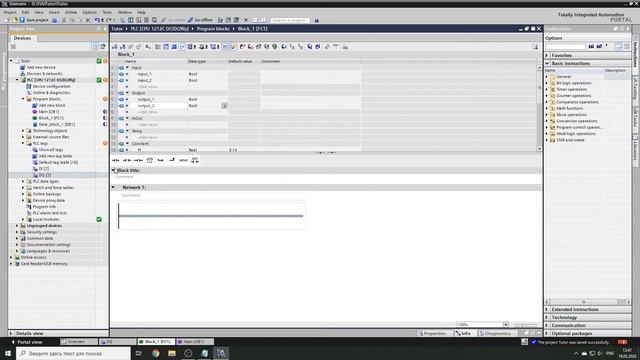
Task: Insert a normally open contact instruction
Action: click(116, 160)
